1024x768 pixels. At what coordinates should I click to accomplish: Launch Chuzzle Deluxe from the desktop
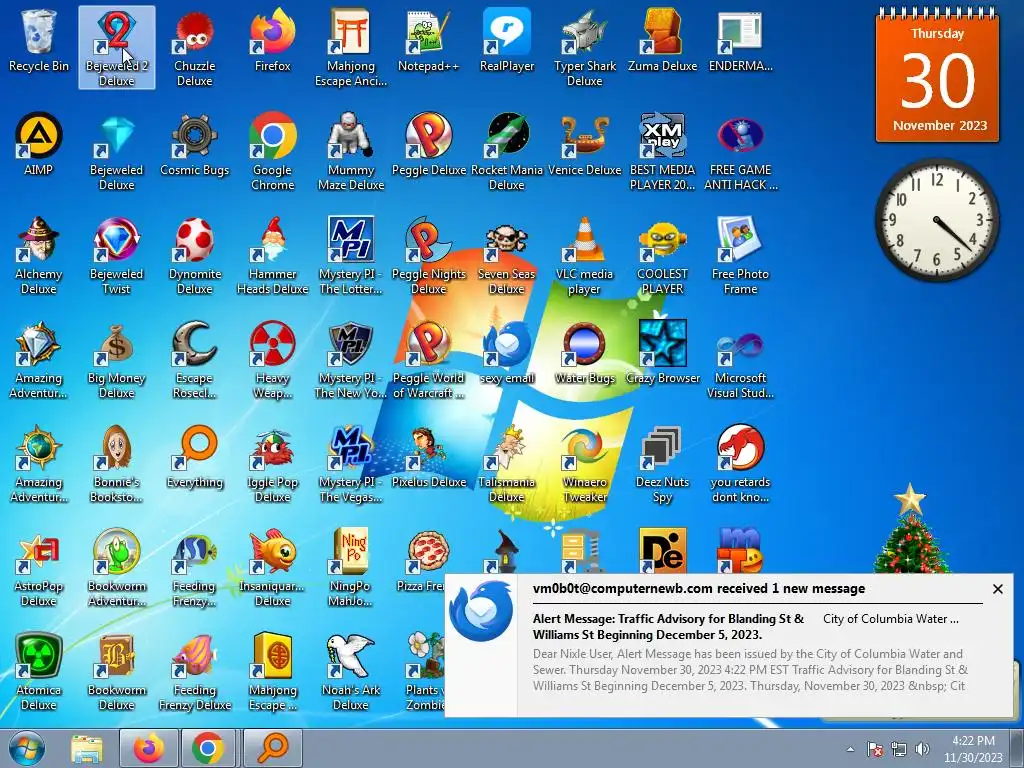pos(195,47)
